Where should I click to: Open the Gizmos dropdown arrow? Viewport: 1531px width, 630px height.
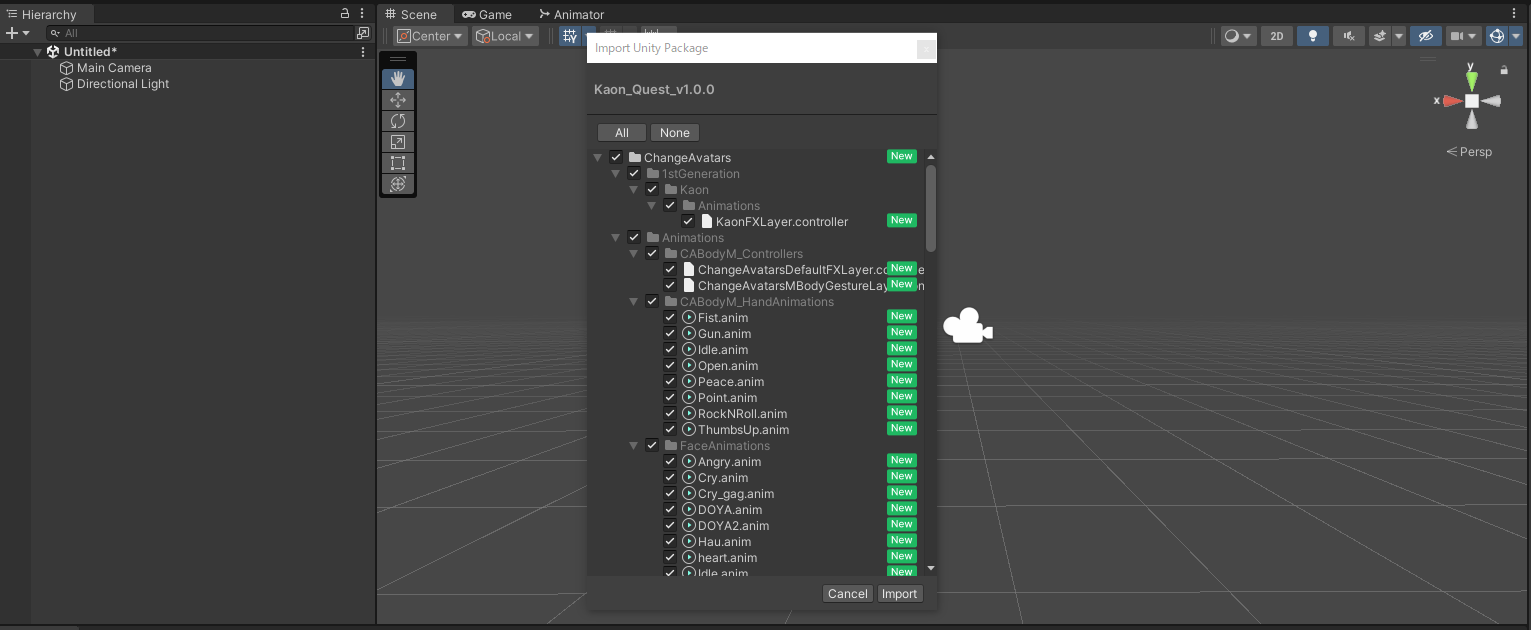point(1516,36)
